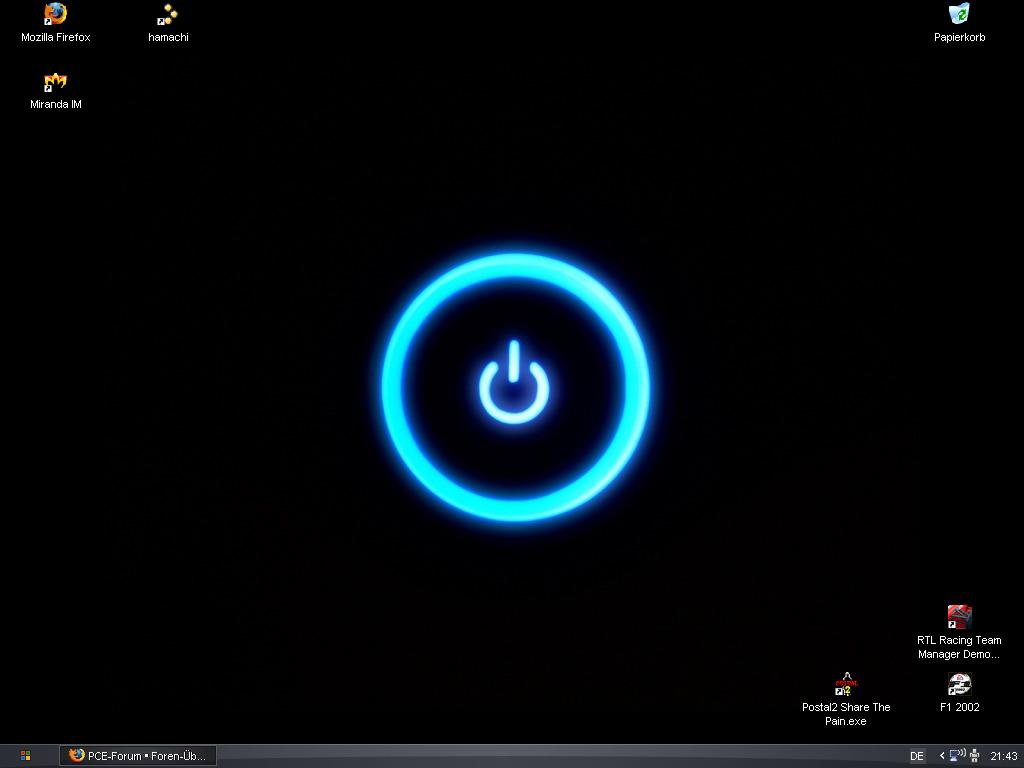Click the wired network connection tray icon

tap(974, 756)
